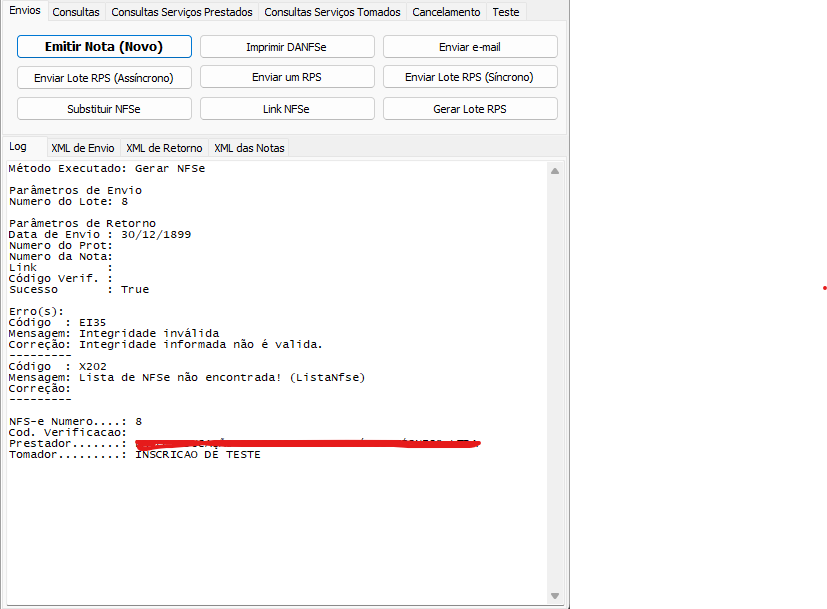
Task: Click the log scrollbar down arrow
Action: [x=555, y=596]
